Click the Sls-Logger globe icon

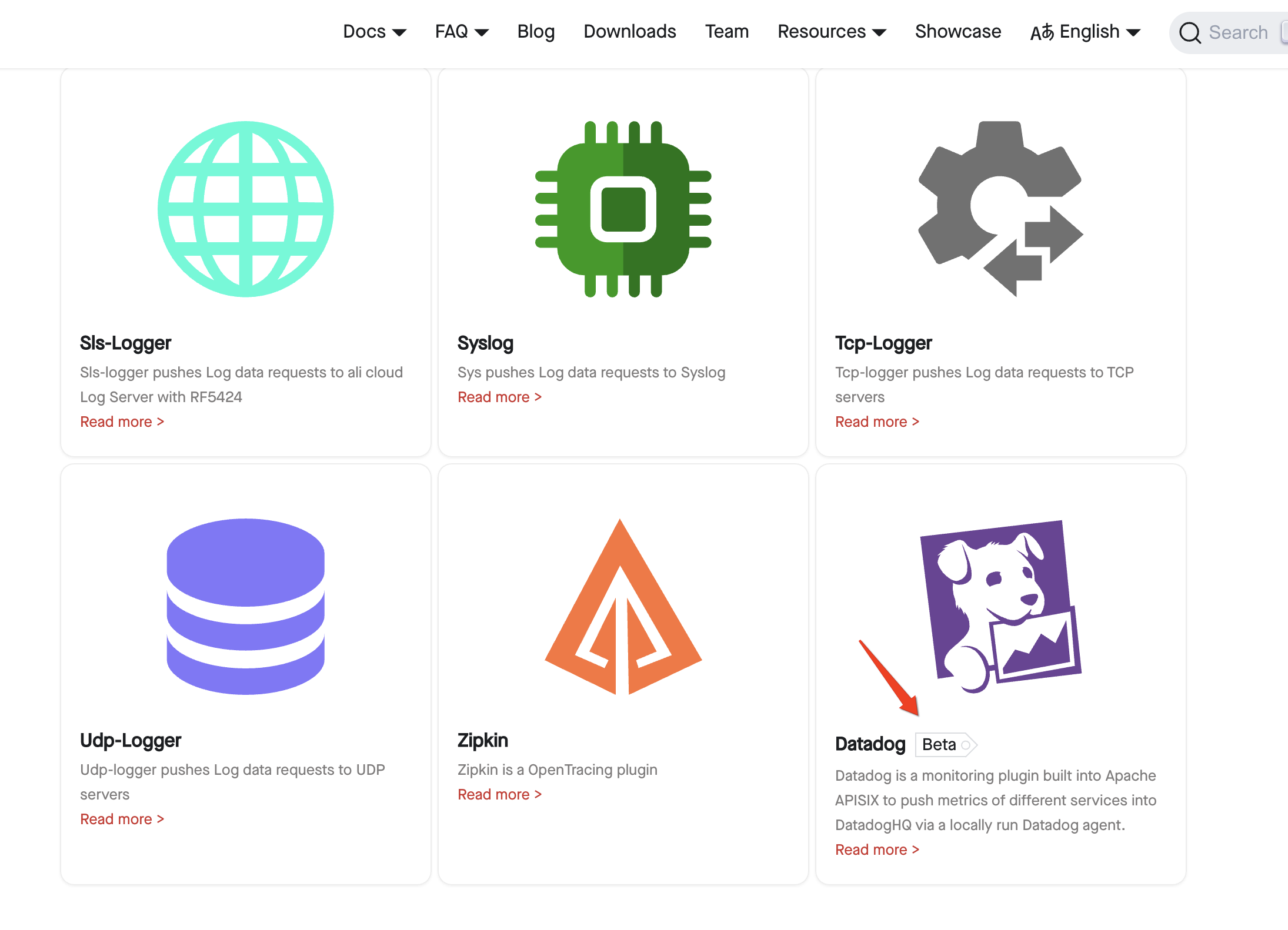point(246,209)
